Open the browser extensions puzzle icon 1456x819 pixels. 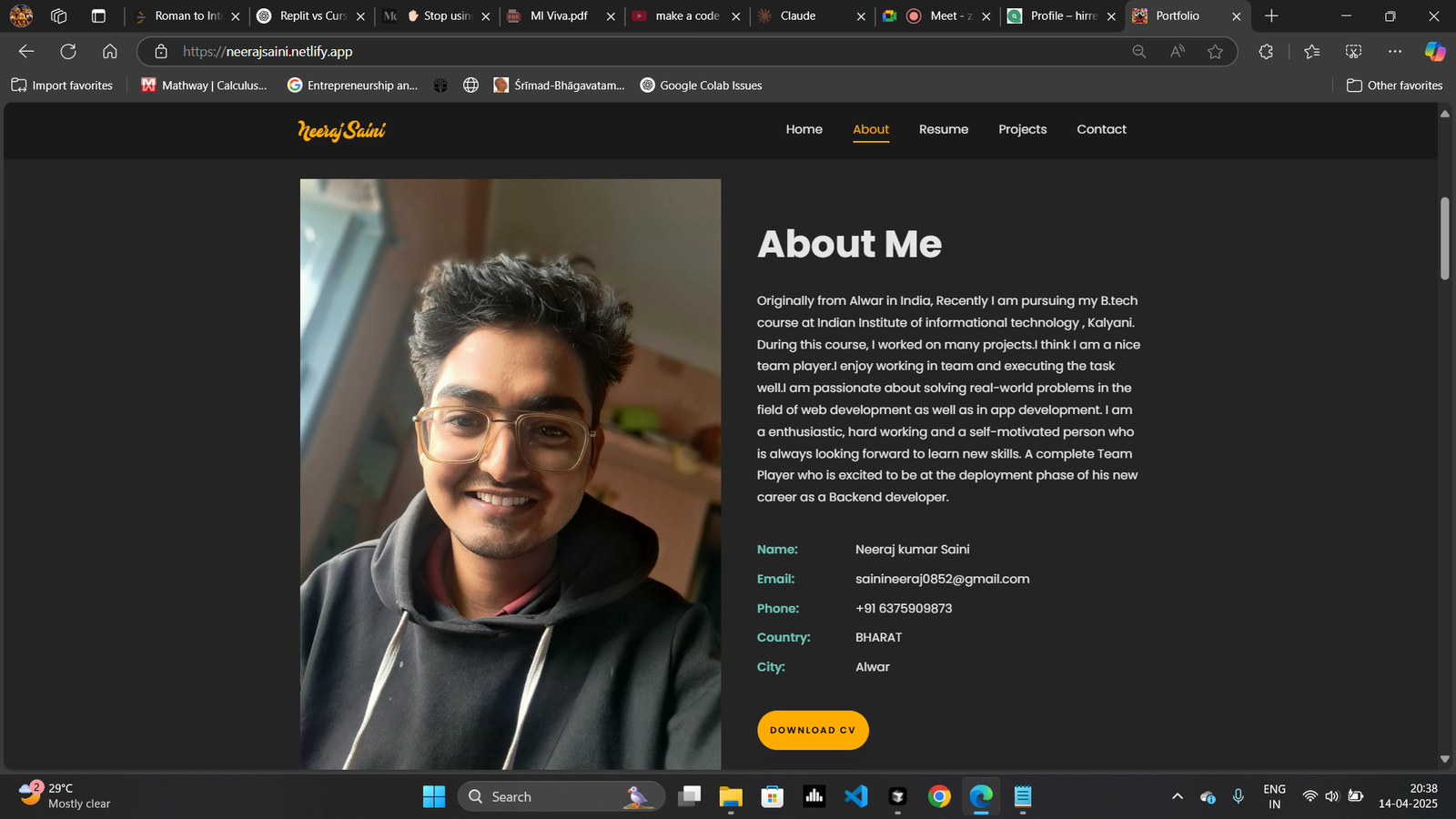(x=1266, y=52)
